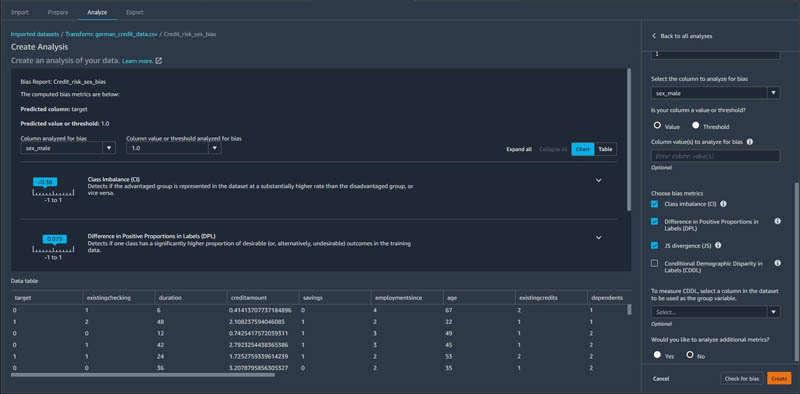Click info icon for Difference in Positive Proportions
The width and height of the screenshot is (800, 394).
click(778, 221)
